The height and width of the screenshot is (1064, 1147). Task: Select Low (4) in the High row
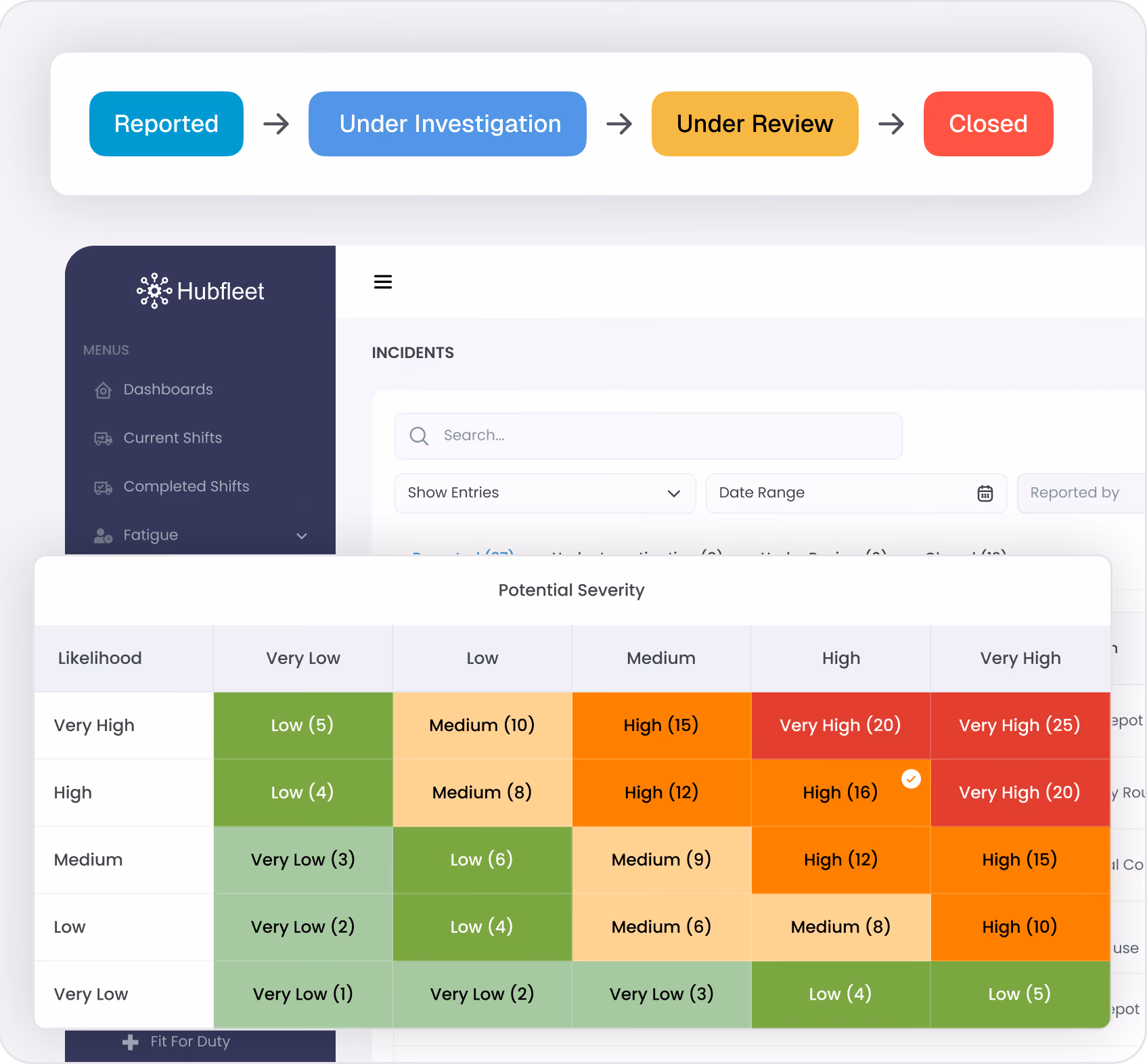coord(303,793)
